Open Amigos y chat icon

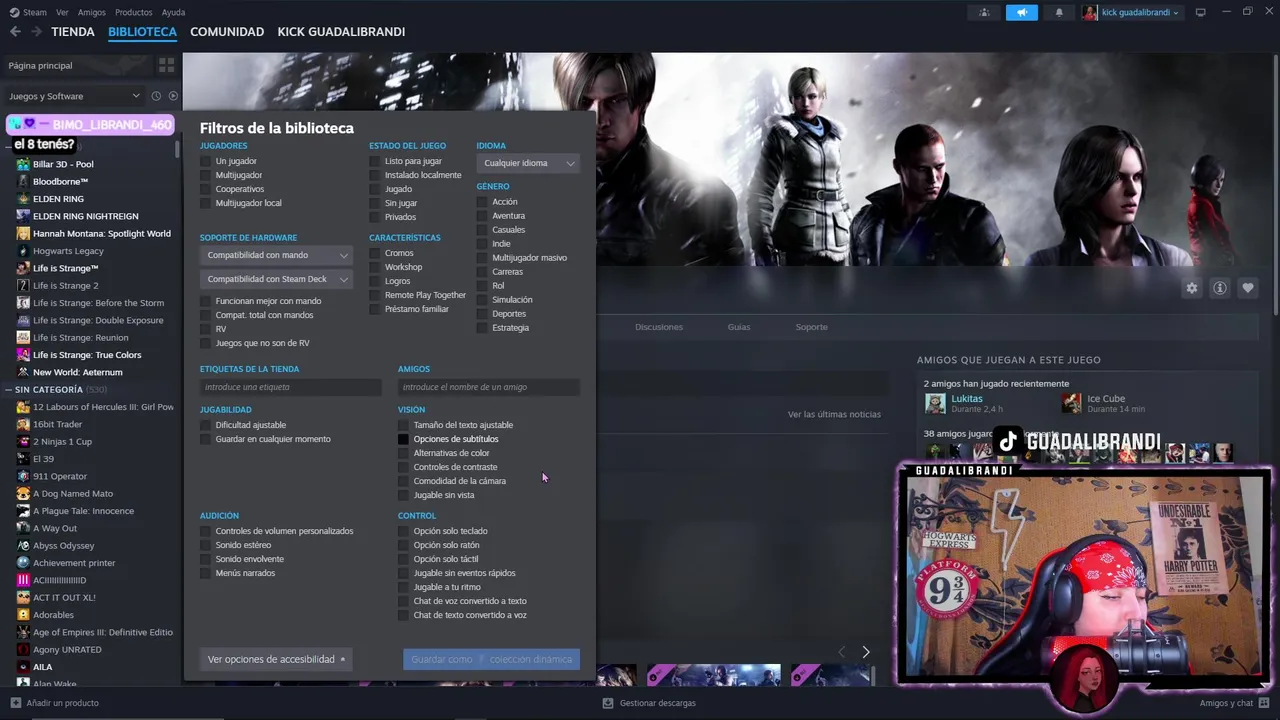1263,703
